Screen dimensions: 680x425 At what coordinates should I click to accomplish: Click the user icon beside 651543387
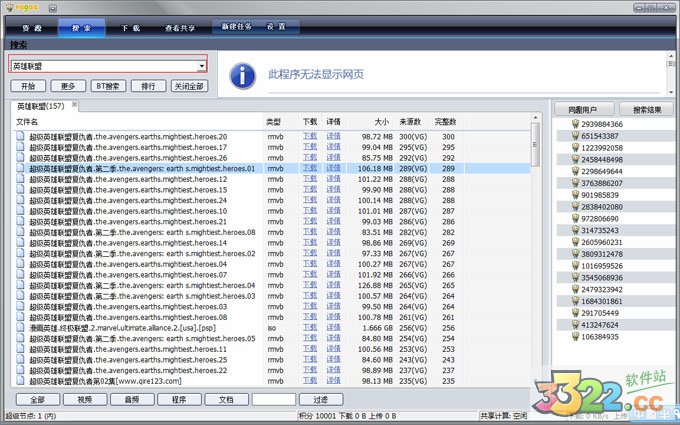pyautogui.click(x=575, y=136)
